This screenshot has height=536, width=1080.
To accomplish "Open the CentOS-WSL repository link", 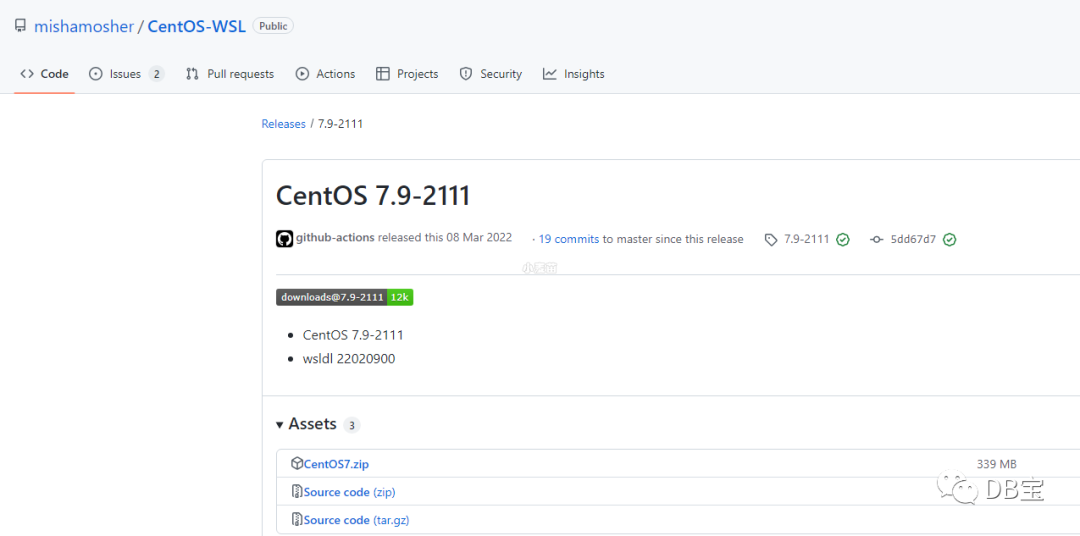I will click(196, 27).
